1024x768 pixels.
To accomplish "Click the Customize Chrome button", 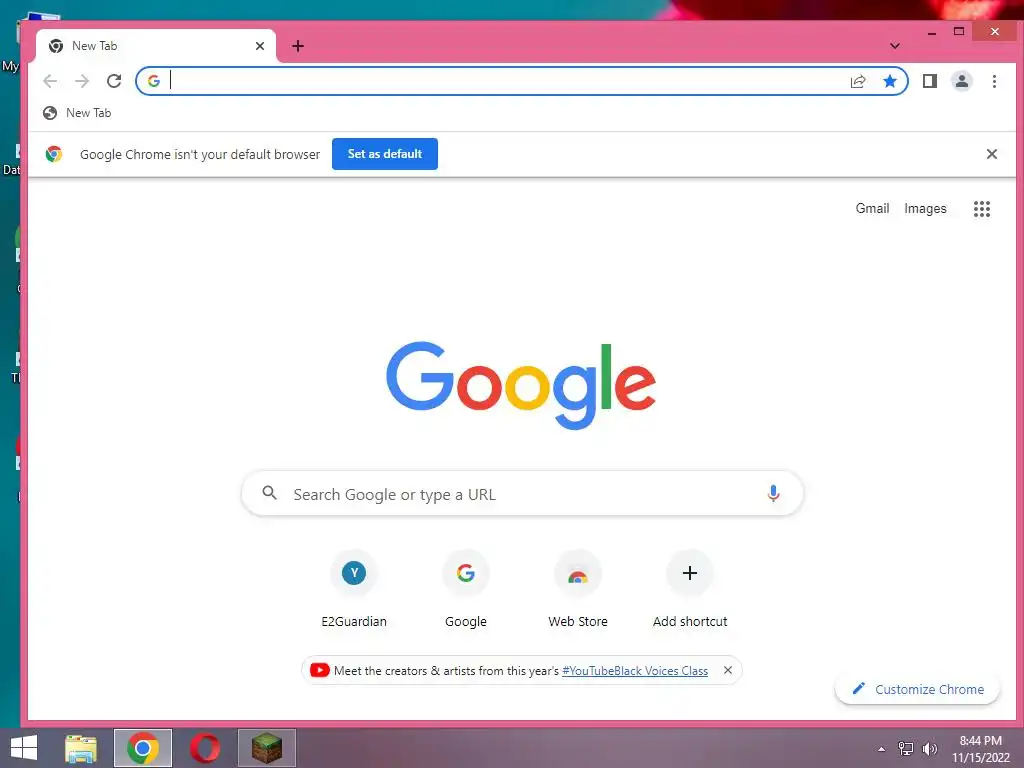I will click(917, 689).
